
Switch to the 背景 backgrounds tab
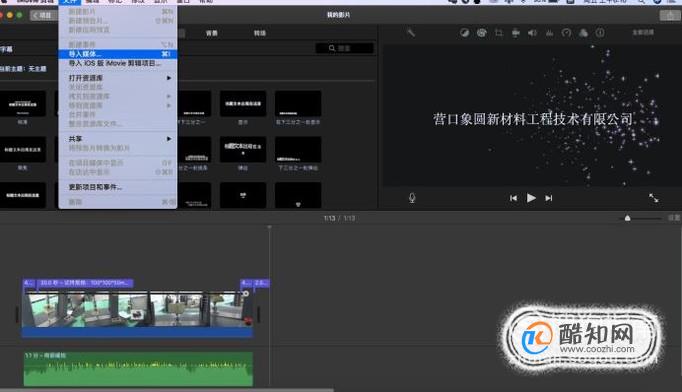click(212, 33)
